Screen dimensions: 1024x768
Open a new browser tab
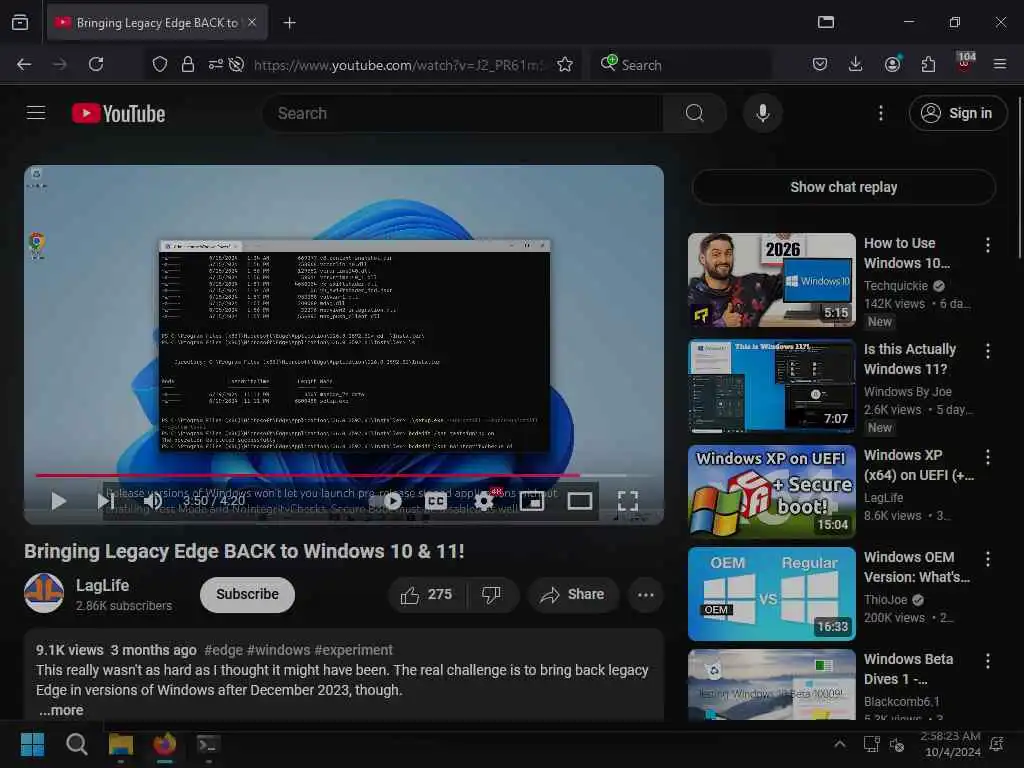289,23
